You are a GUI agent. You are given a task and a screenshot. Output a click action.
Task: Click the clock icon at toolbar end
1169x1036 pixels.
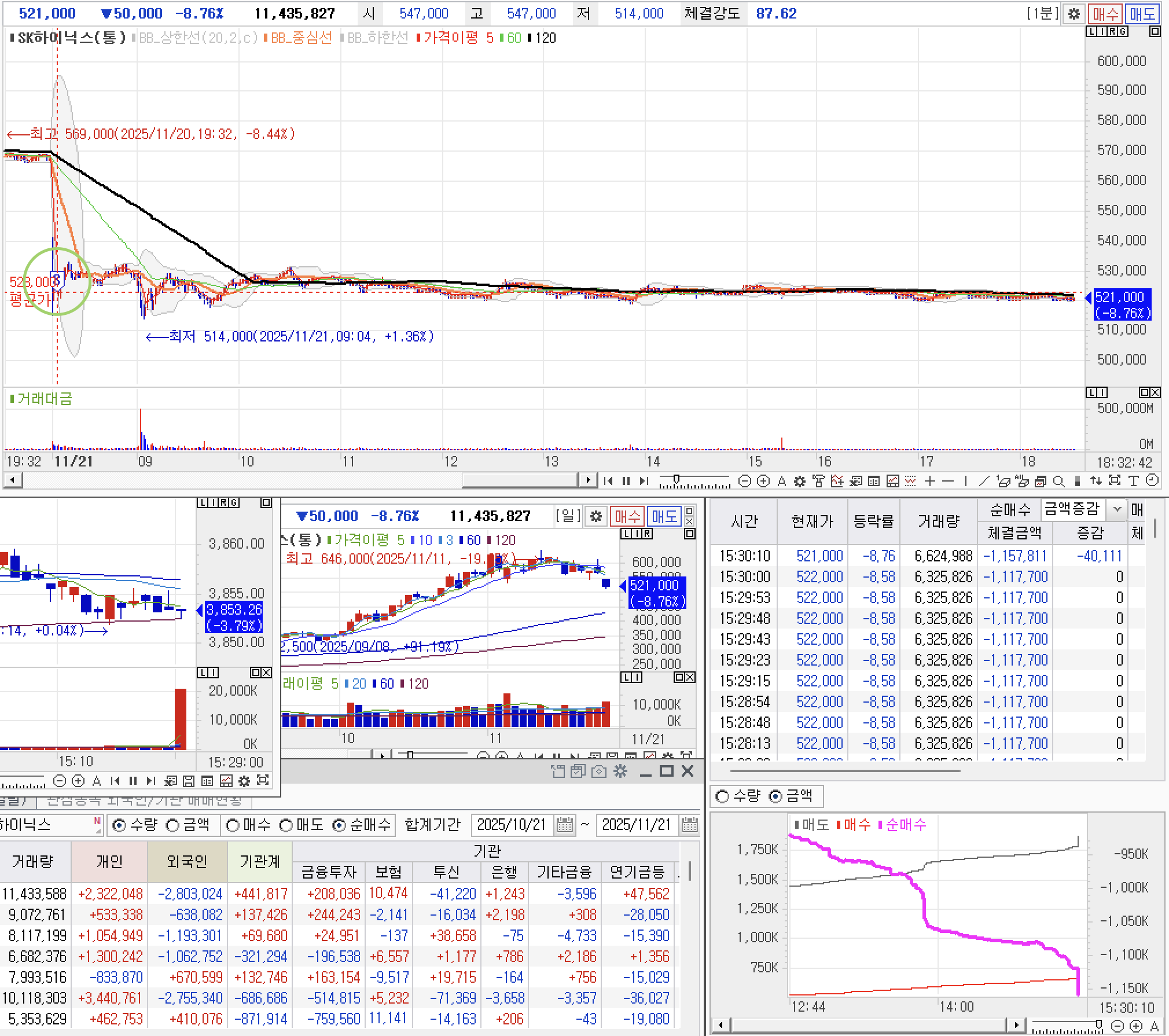click(x=1152, y=480)
